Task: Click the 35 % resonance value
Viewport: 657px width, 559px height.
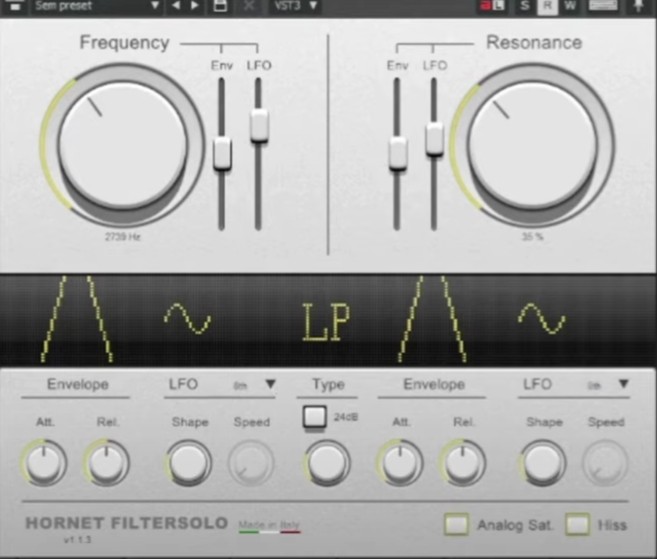Action: click(533, 237)
